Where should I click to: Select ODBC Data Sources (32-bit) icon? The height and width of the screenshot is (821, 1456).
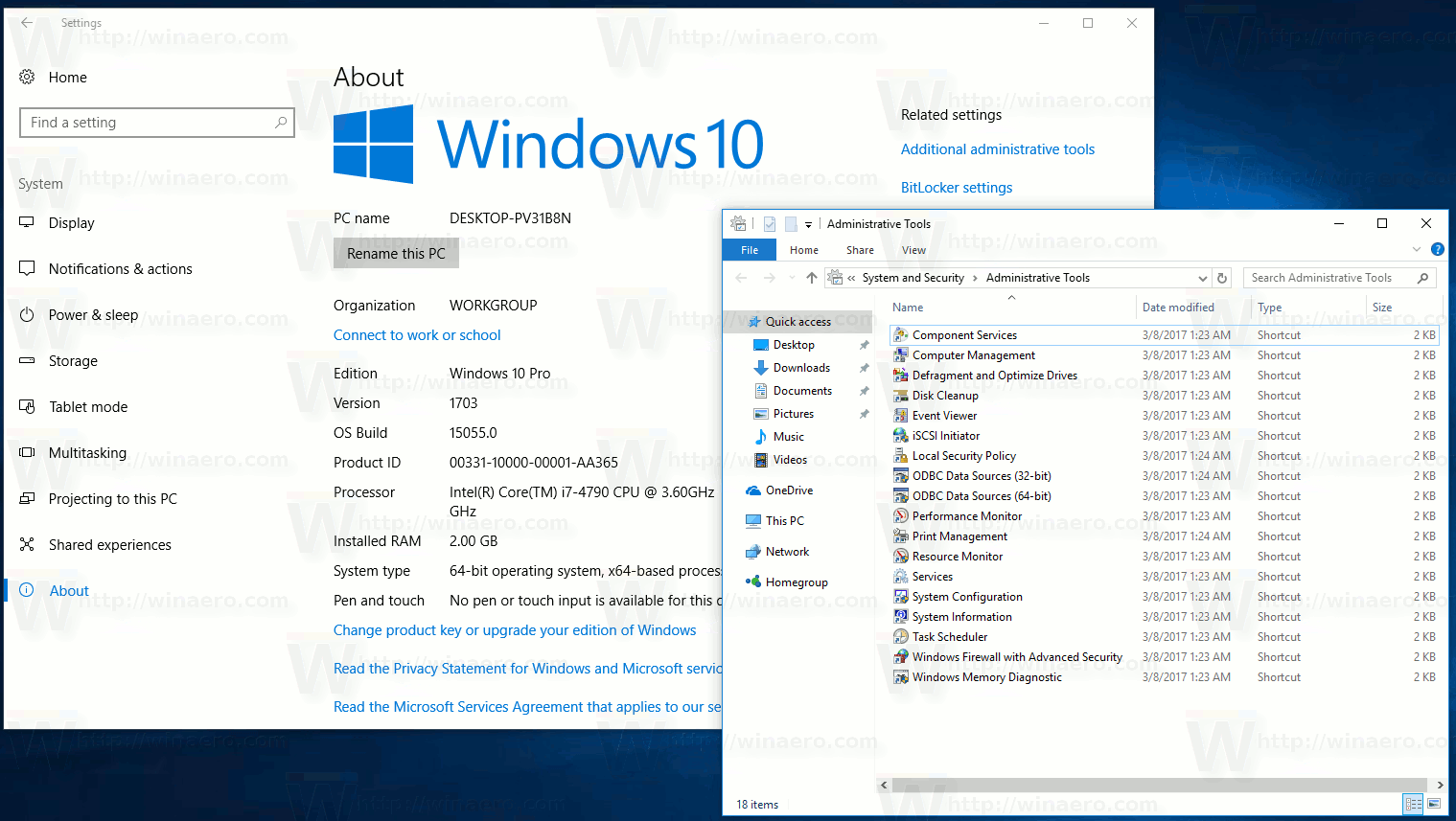pyautogui.click(x=900, y=476)
